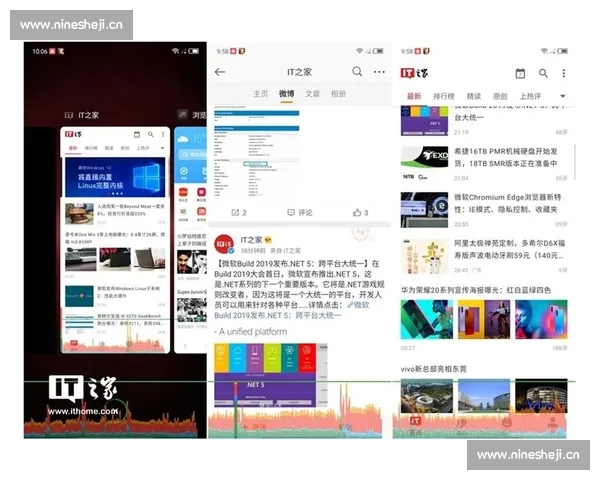
Task: Open the calendar icon in the IT之家 app header
Action: [520, 73]
